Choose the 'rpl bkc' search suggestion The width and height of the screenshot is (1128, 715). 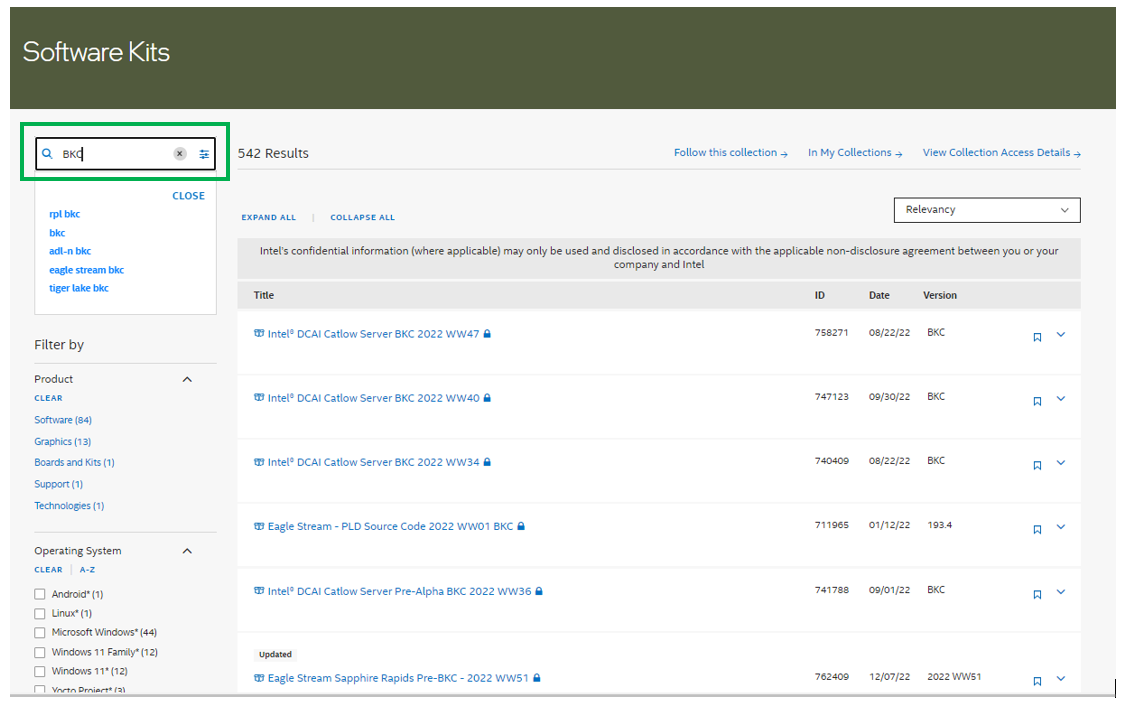(64, 214)
